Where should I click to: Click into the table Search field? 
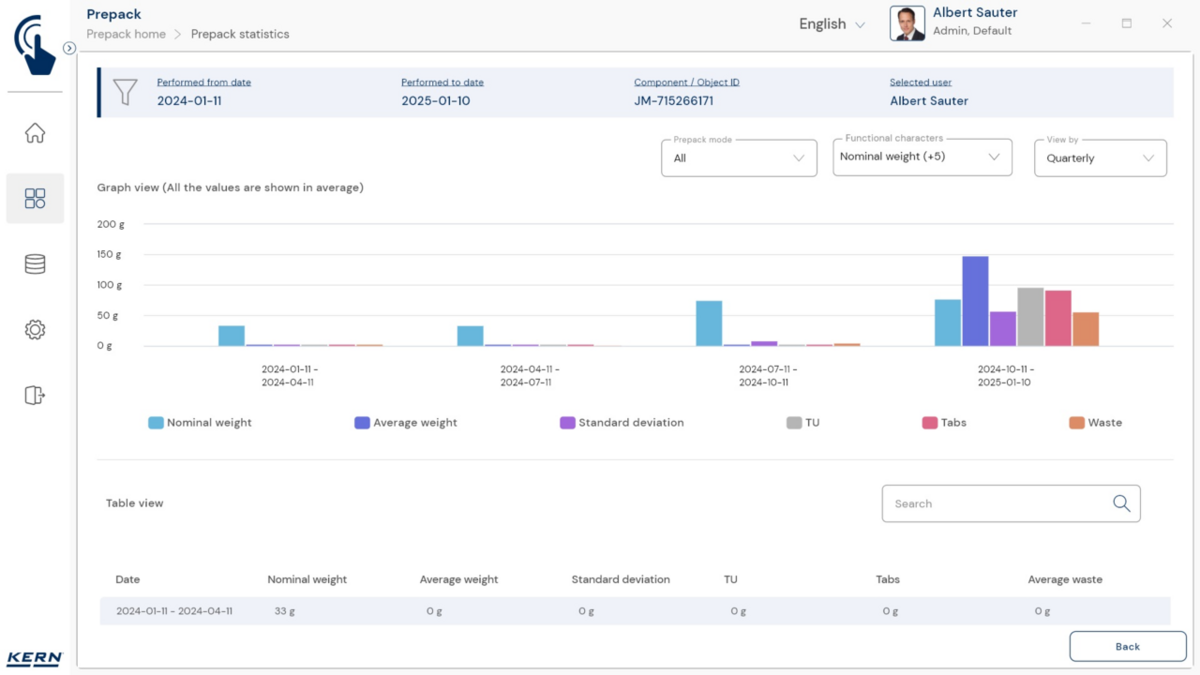tap(995, 504)
